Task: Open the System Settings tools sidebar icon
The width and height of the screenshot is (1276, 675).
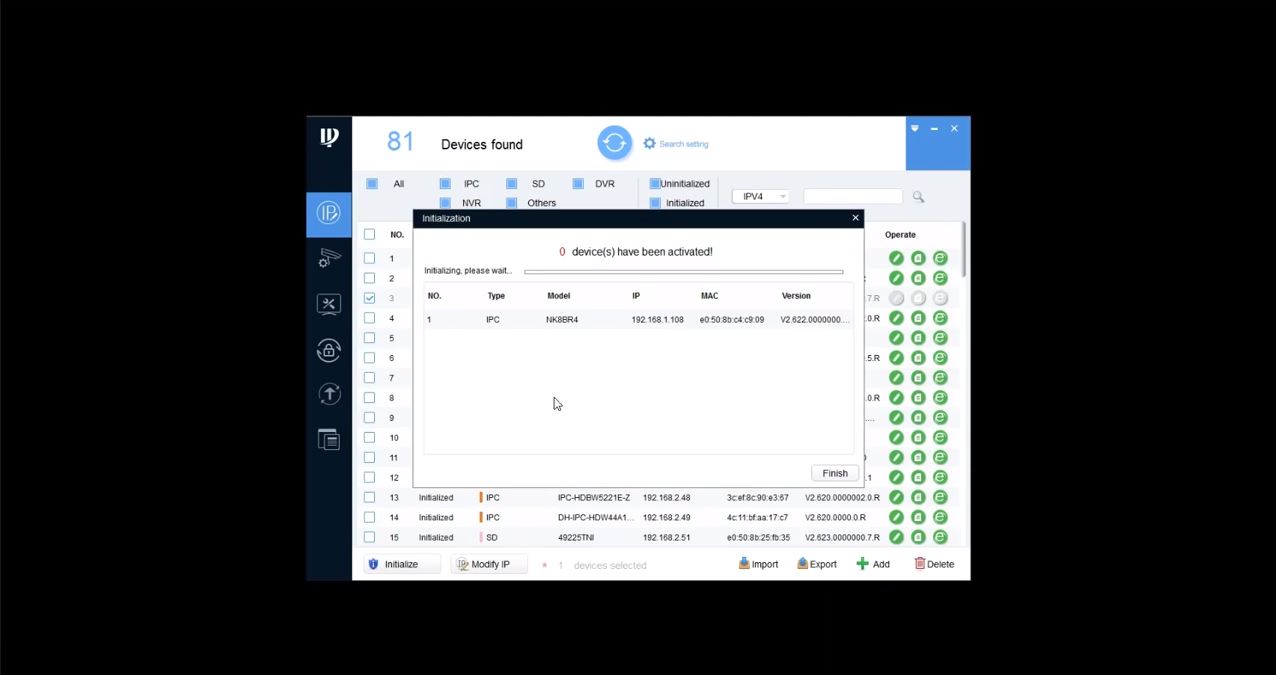Action: click(x=329, y=303)
